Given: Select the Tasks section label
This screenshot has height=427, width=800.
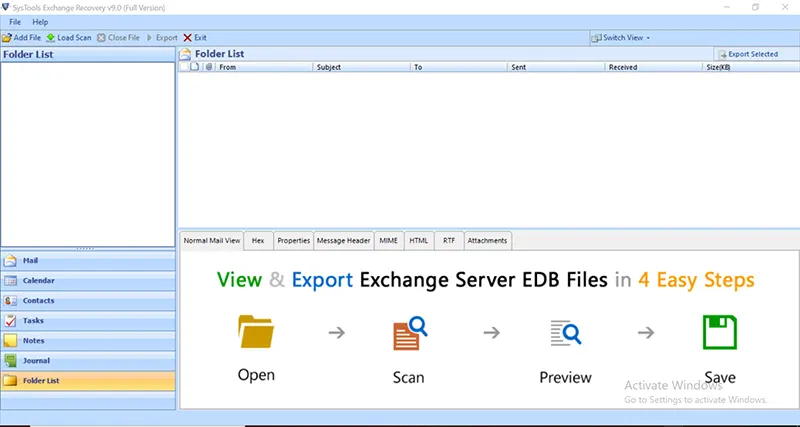Looking at the screenshot, I should [33, 320].
